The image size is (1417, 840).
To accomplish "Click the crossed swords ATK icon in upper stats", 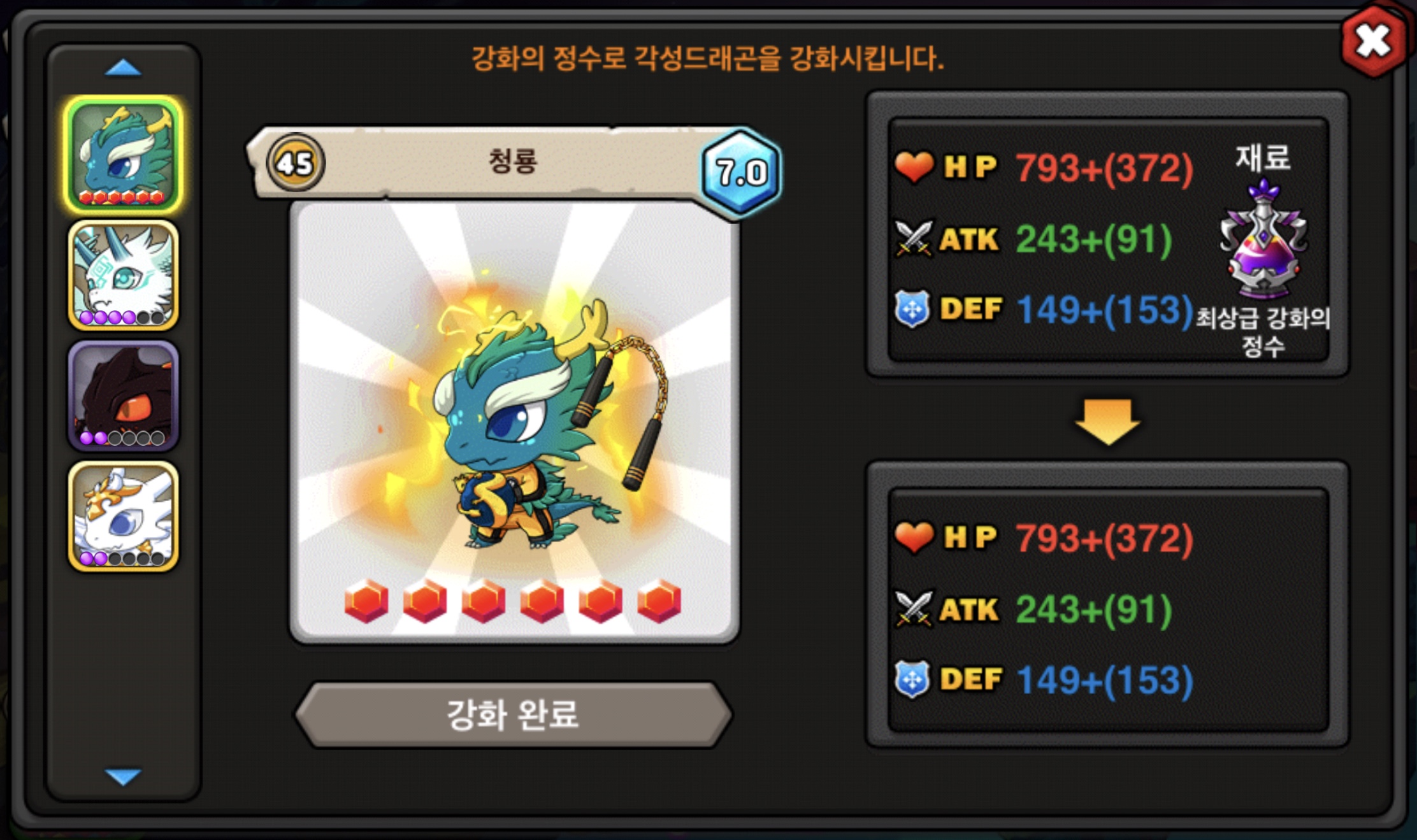I will 914,238.
